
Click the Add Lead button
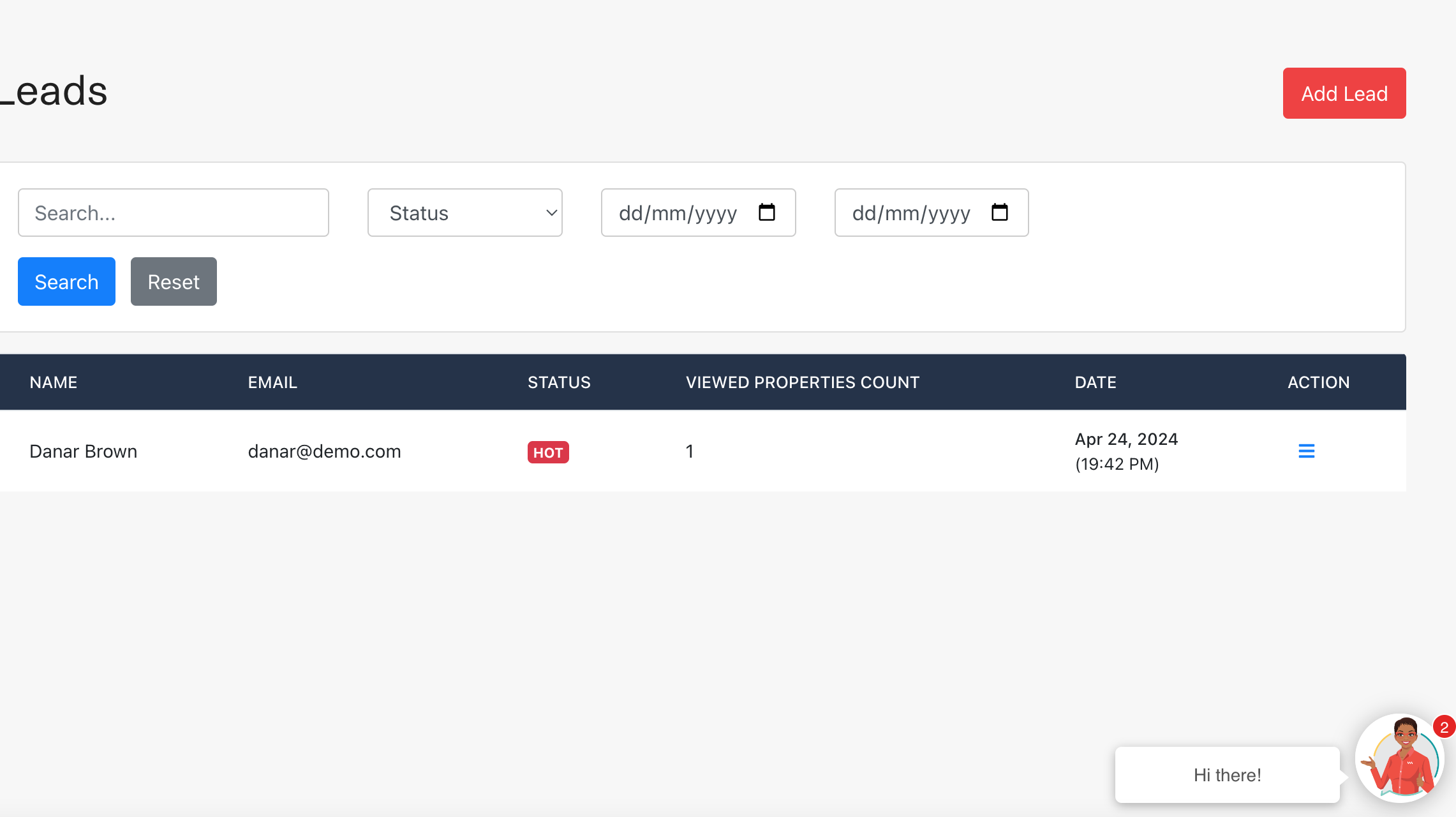(1344, 93)
